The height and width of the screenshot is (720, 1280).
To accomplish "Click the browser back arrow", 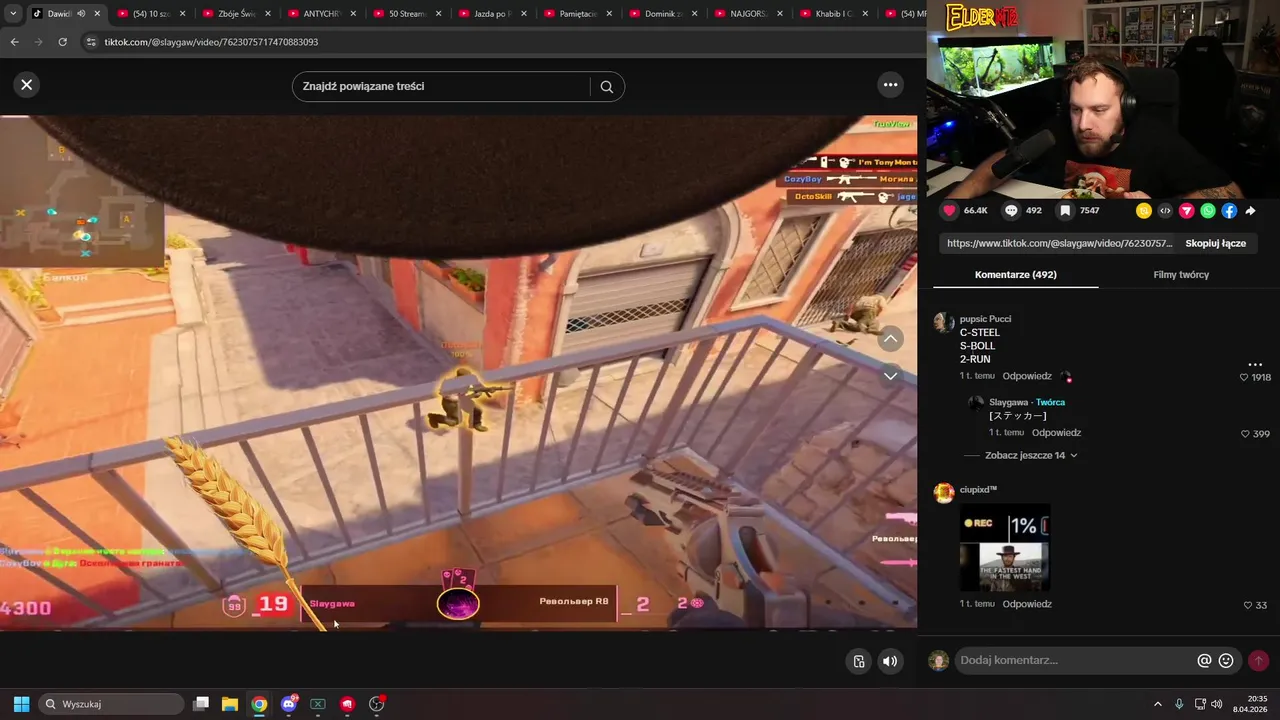I will [14, 42].
